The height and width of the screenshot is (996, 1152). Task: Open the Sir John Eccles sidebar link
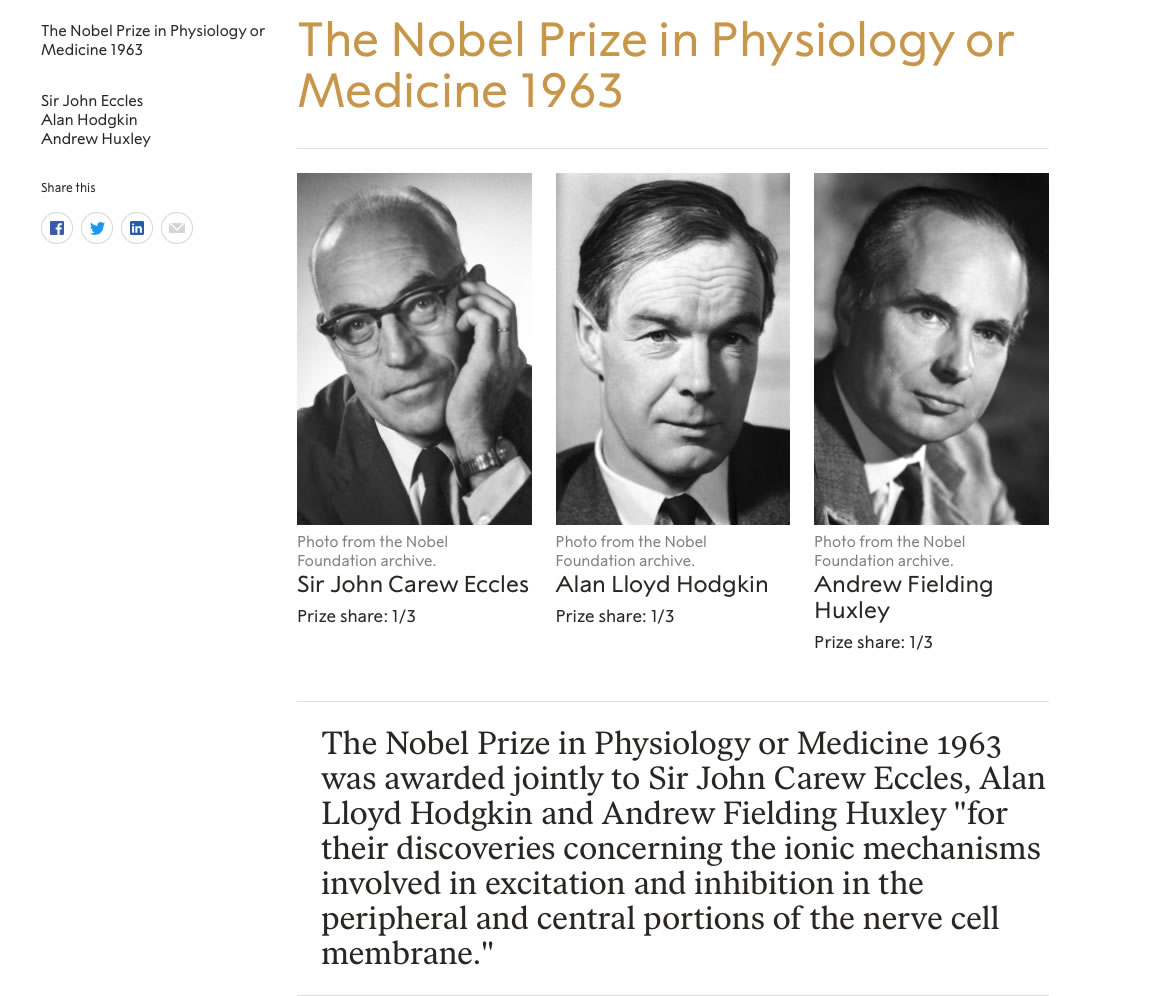coord(92,100)
